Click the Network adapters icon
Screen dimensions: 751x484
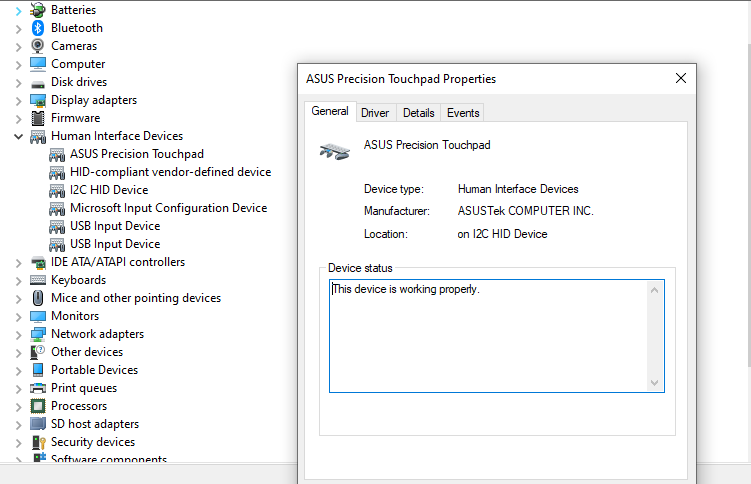pyautogui.click(x=38, y=334)
